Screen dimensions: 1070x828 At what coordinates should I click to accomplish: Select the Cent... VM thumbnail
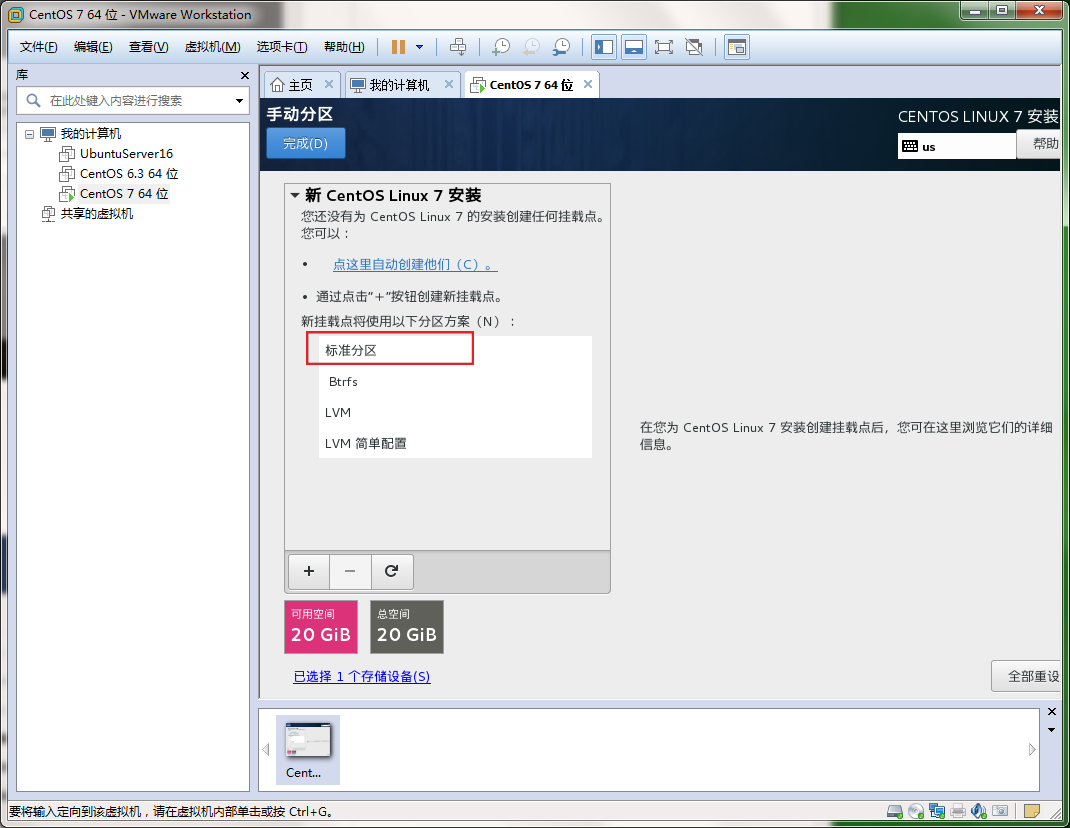click(x=307, y=750)
